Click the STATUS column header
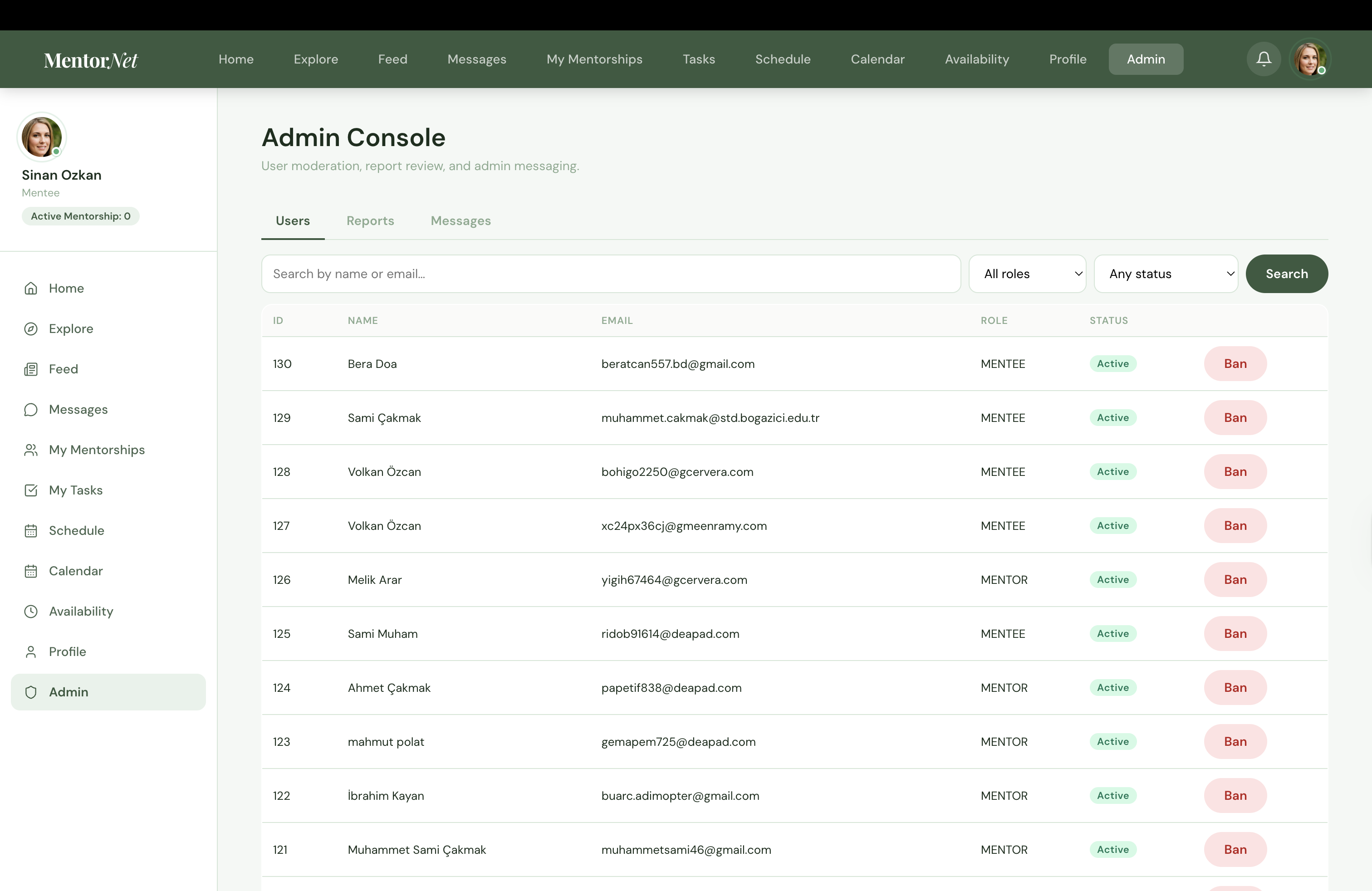Viewport: 1372px width, 891px height. [x=1108, y=320]
